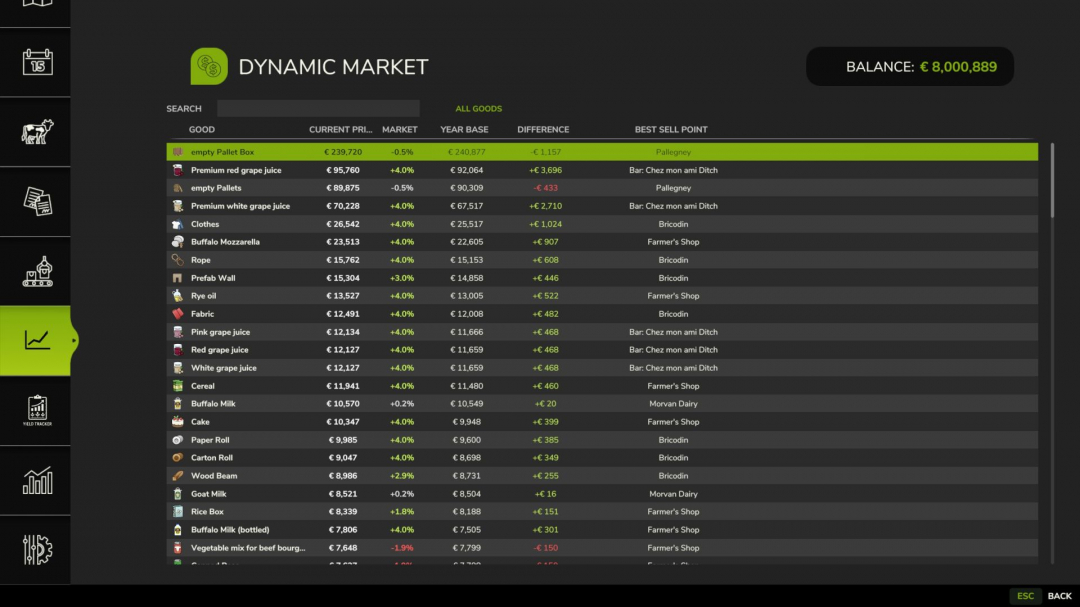Viewport: 1080px width, 607px height.
Task: Click the +€ 3,696 difference cell
Action: tap(546, 170)
